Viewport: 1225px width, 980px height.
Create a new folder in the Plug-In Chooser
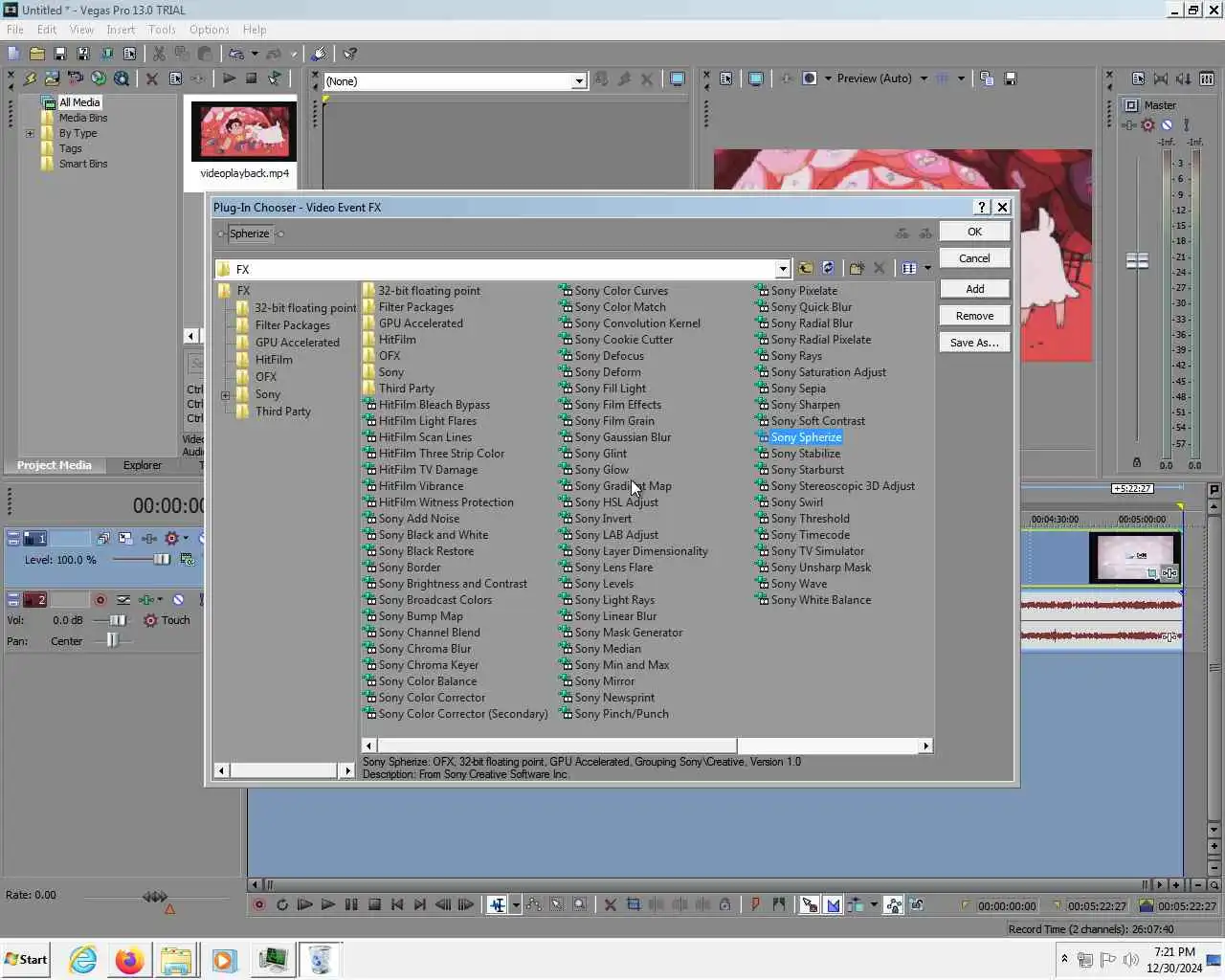(857, 269)
